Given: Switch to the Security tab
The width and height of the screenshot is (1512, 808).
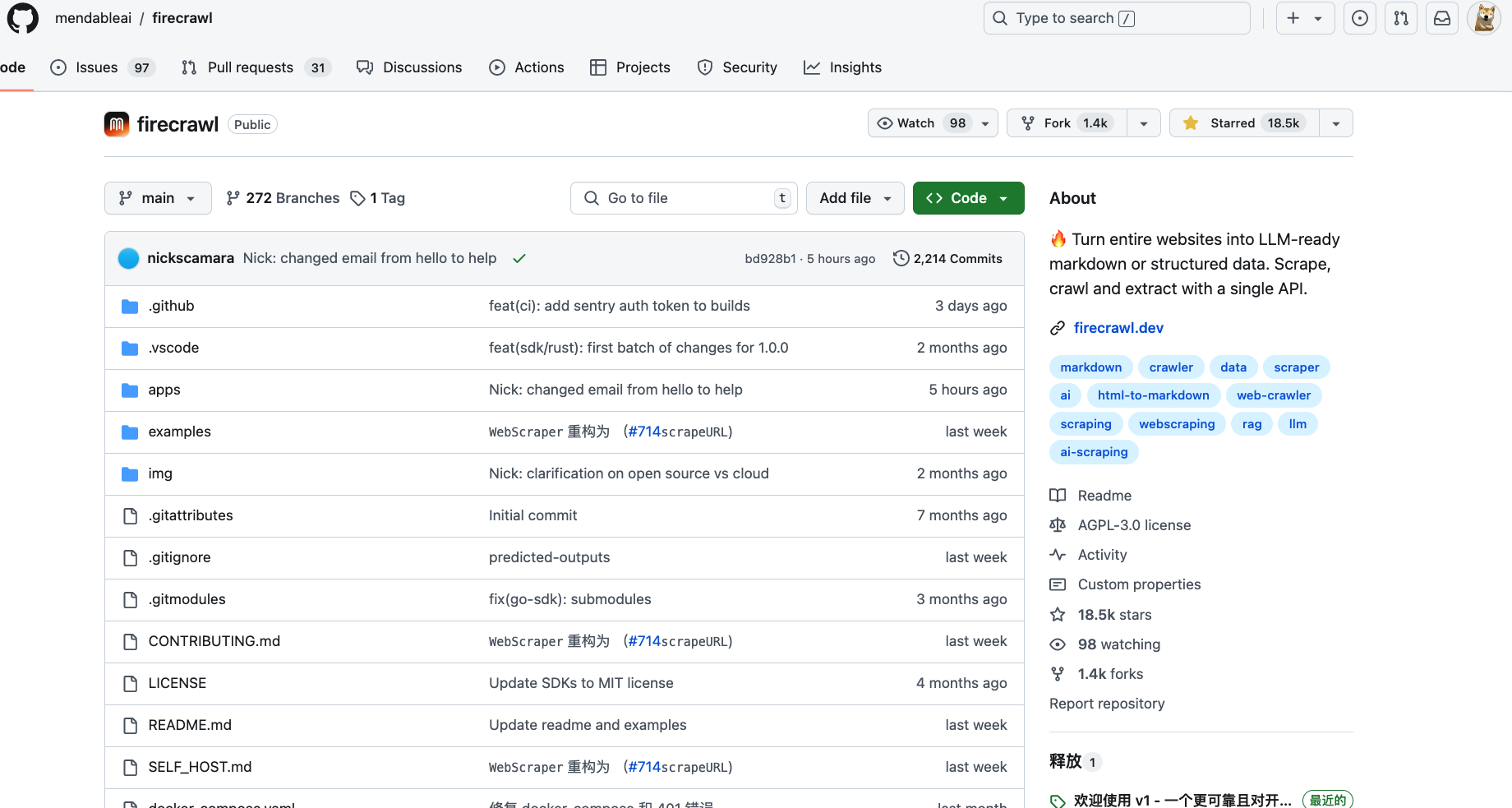Looking at the screenshot, I should [x=737, y=67].
